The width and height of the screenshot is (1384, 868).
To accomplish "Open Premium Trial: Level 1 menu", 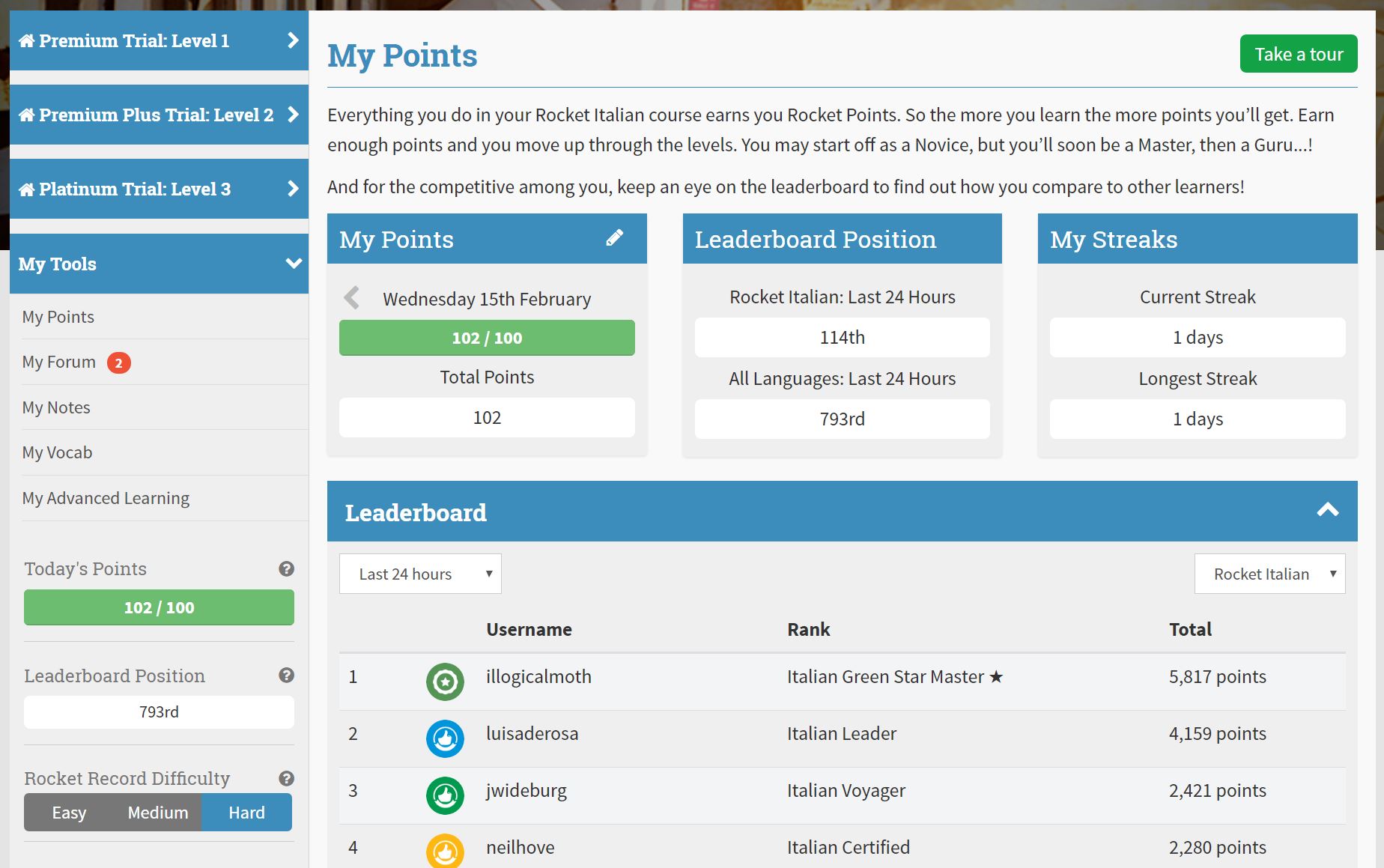I will click(159, 40).
